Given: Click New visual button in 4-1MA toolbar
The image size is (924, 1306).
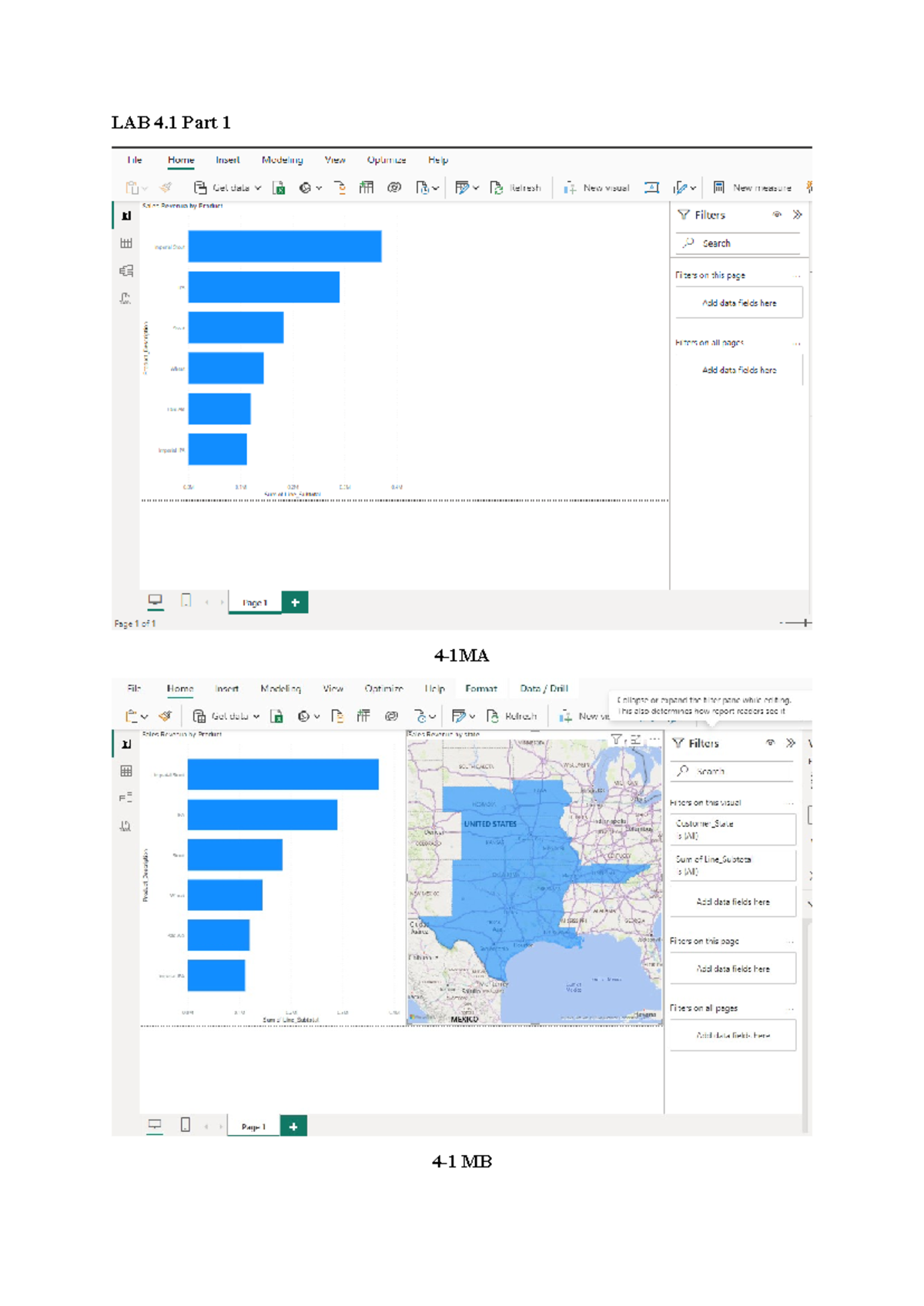Looking at the screenshot, I should tap(597, 187).
